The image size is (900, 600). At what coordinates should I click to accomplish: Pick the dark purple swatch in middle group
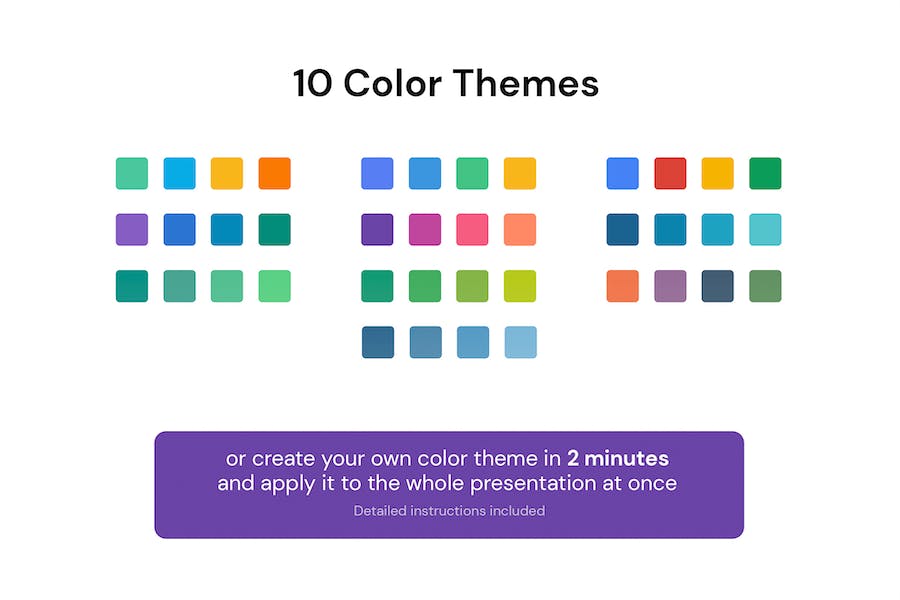coord(377,229)
